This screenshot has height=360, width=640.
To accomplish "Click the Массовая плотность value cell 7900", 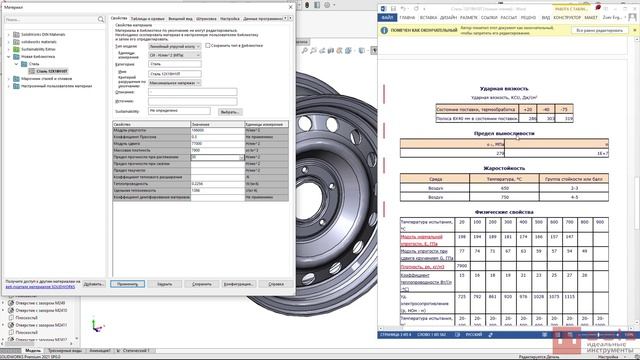I will coord(217,151).
